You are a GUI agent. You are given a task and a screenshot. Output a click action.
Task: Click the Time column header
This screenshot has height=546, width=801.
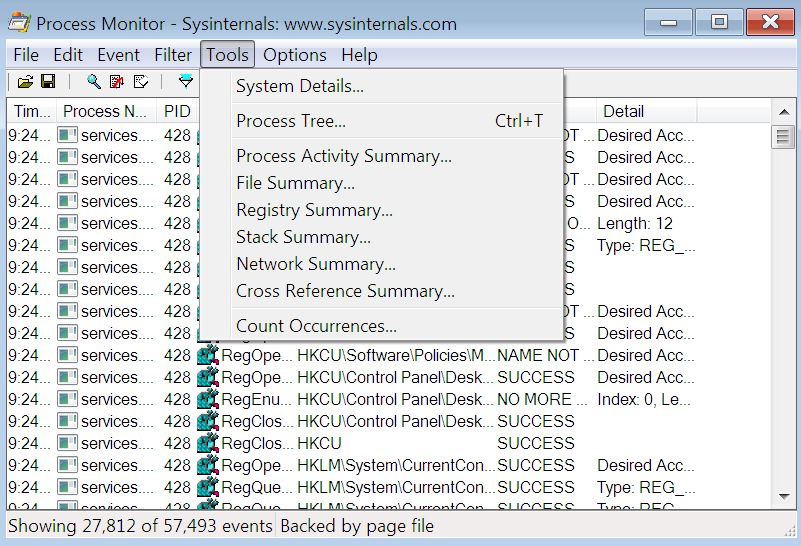pyautogui.click(x=32, y=111)
